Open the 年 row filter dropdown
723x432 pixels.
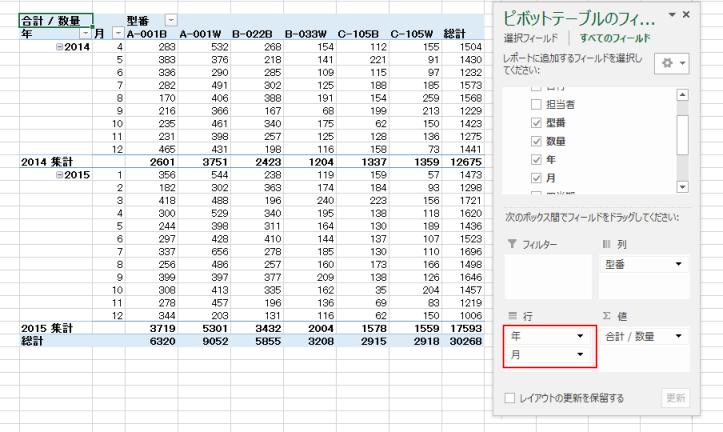click(84, 33)
